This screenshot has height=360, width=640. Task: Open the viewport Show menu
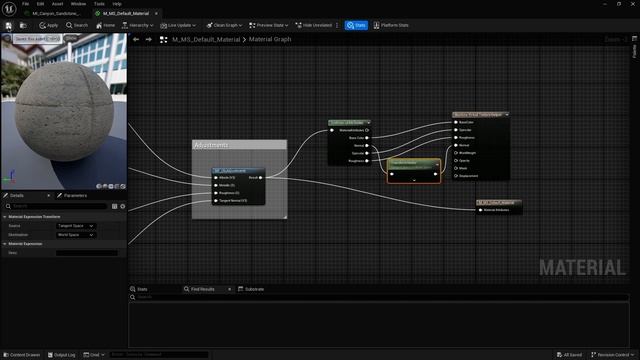tap(71, 39)
